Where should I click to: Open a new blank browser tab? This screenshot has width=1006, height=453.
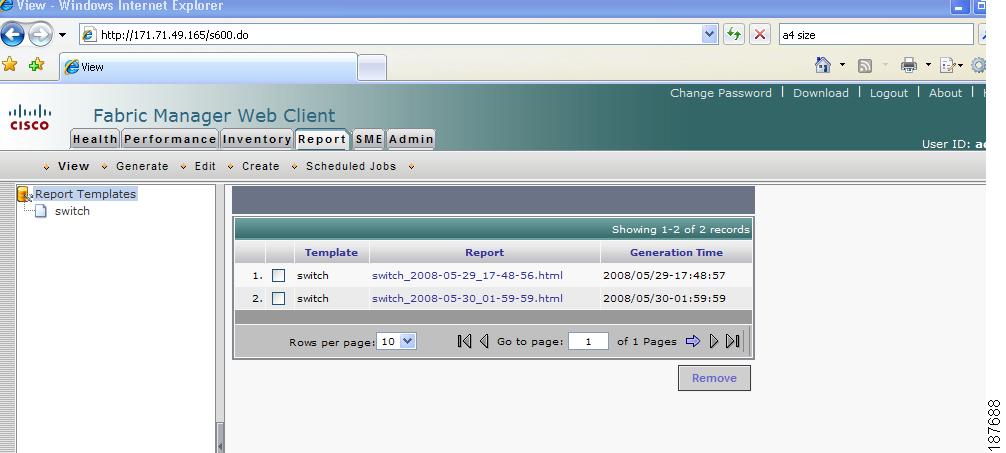(371, 67)
